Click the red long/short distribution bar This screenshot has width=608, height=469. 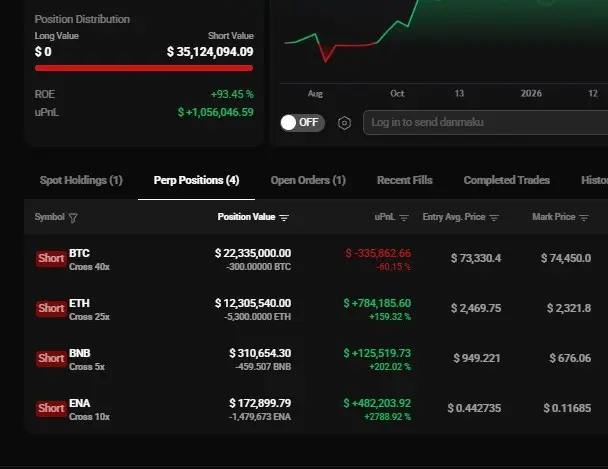144,68
